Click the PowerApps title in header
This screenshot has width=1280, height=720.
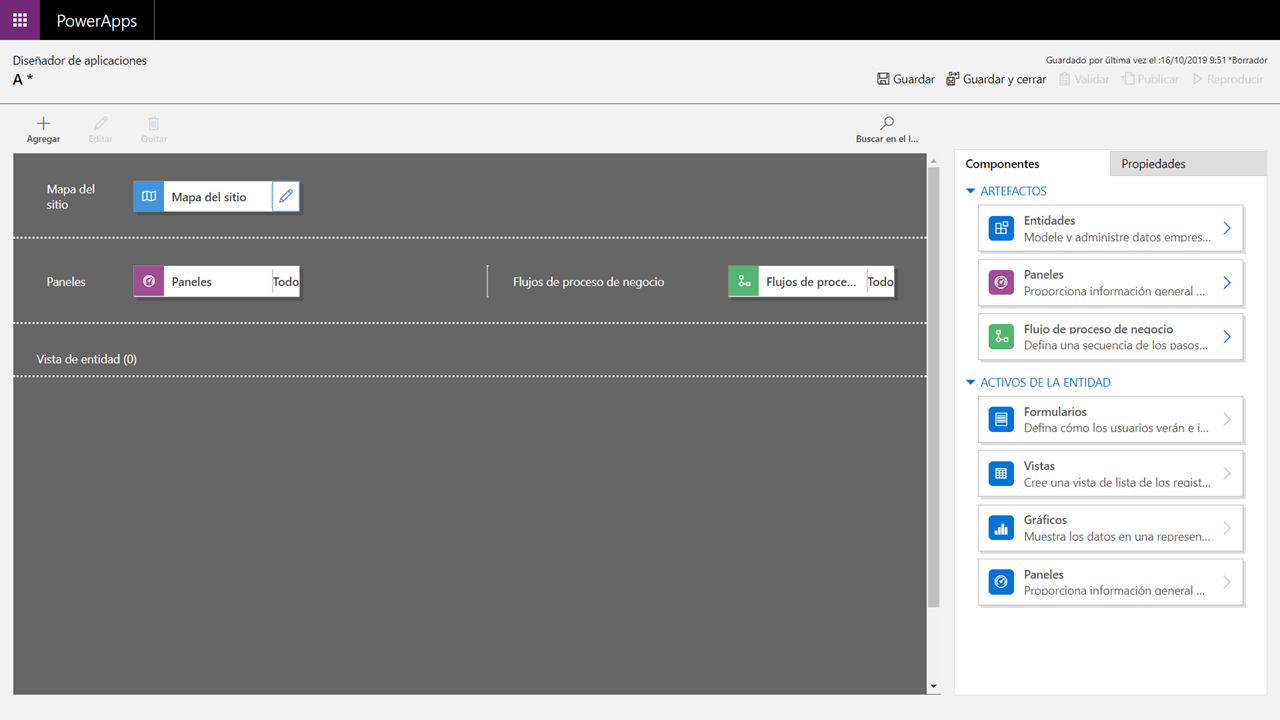coord(97,21)
